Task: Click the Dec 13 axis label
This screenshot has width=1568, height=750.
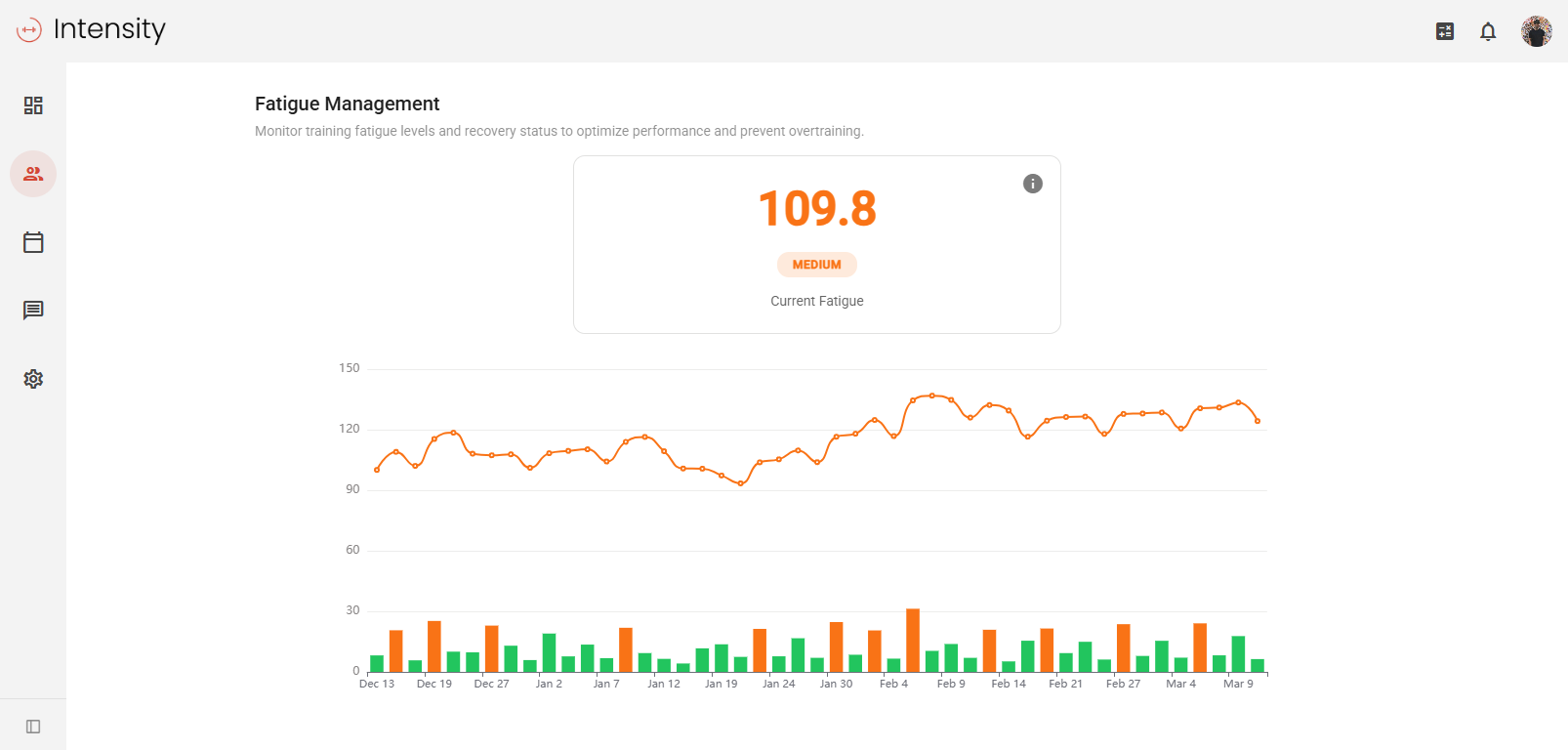Action: [x=377, y=684]
